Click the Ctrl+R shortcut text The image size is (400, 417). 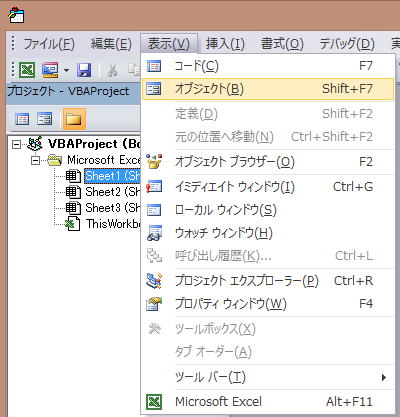coord(353,281)
